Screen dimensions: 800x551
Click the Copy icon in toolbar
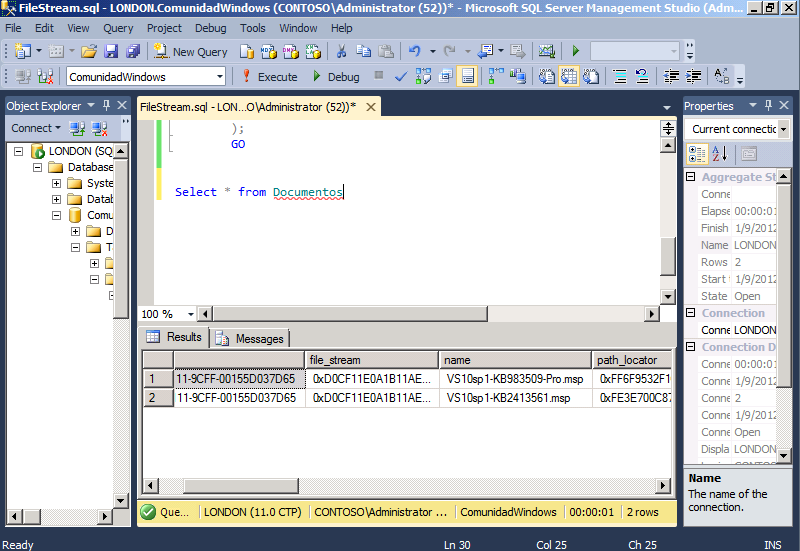364,51
